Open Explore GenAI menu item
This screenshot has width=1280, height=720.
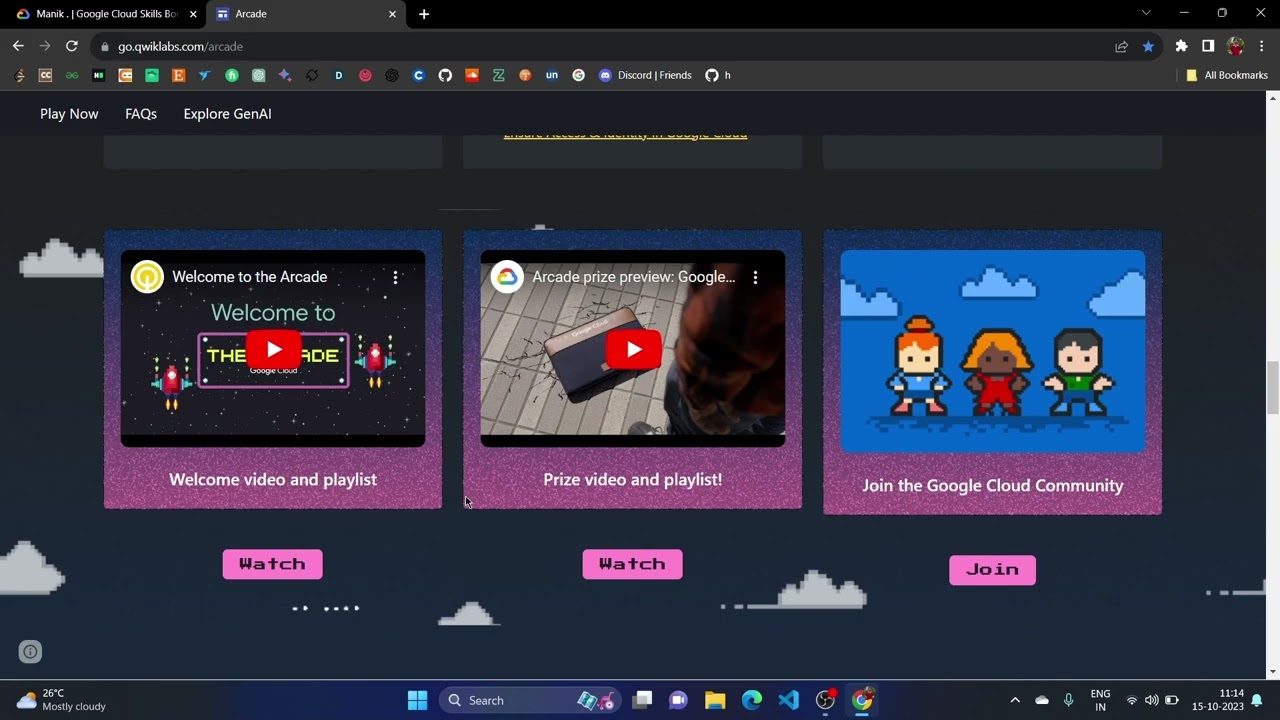point(227,114)
